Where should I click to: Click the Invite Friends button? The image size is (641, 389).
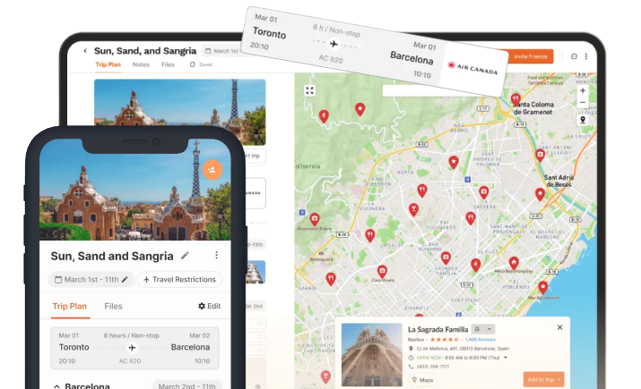(x=530, y=56)
